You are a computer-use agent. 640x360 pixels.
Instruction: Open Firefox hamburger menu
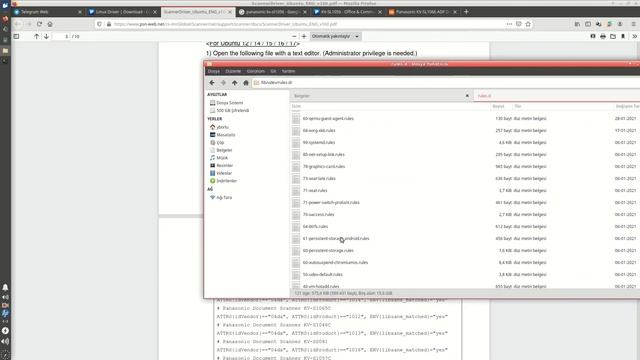click(633, 24)
